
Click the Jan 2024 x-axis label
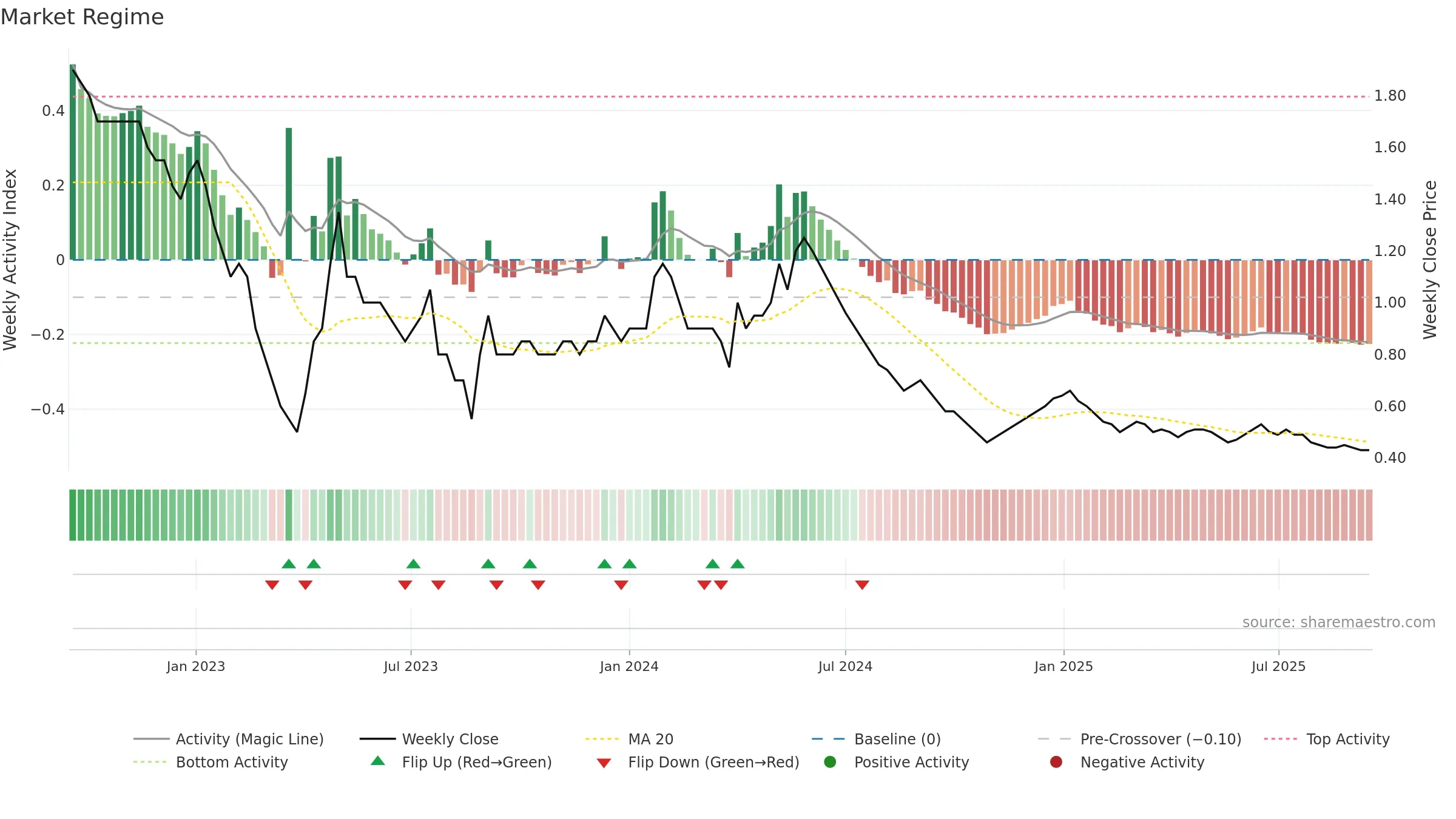click(x=629, y=666)
